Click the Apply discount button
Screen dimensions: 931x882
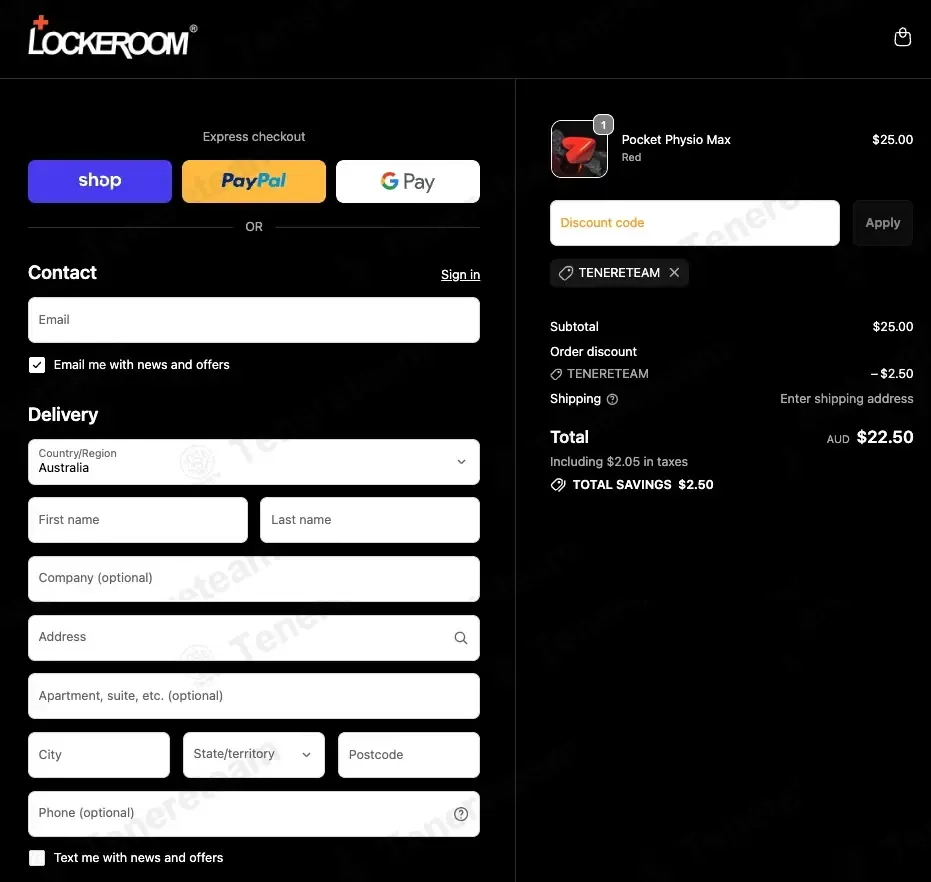(x=882, y=223)
